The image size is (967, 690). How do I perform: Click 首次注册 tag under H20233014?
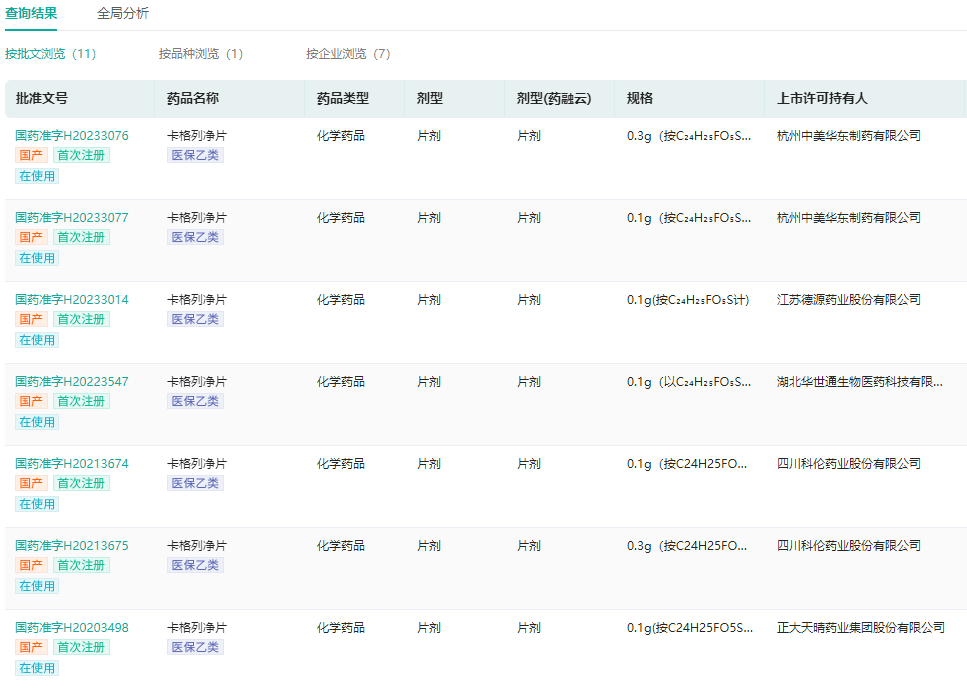point(81,319)
